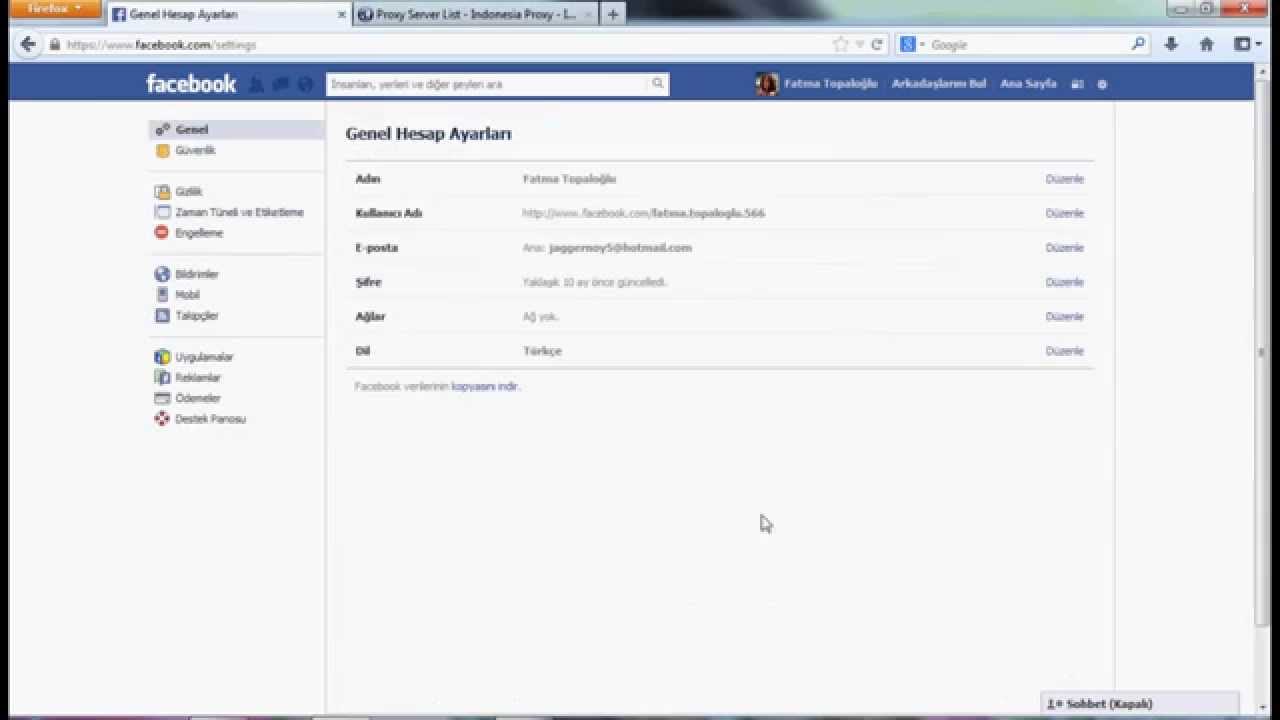The width and height of the screenshot is (1280, 720).
Task: Open the account settings gear menu
Action: [x=1102, y=85]
